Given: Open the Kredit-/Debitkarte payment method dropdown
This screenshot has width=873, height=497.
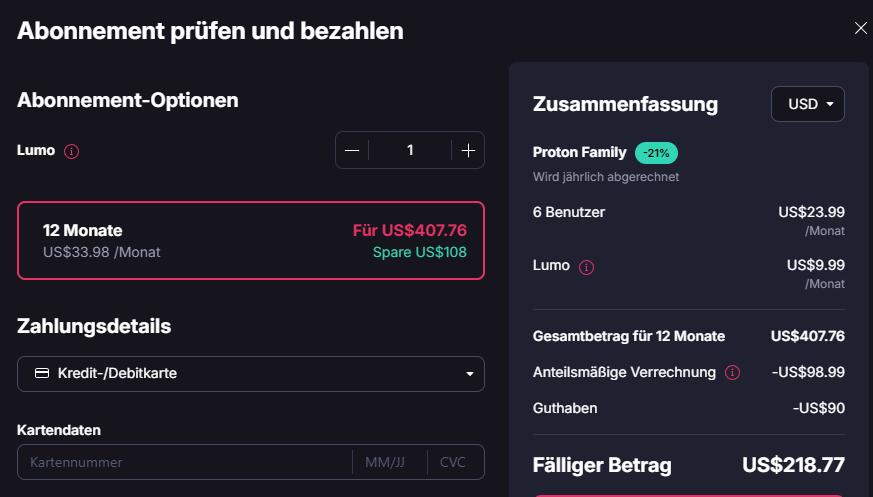Looking at the screenshot, I should 251,374.
